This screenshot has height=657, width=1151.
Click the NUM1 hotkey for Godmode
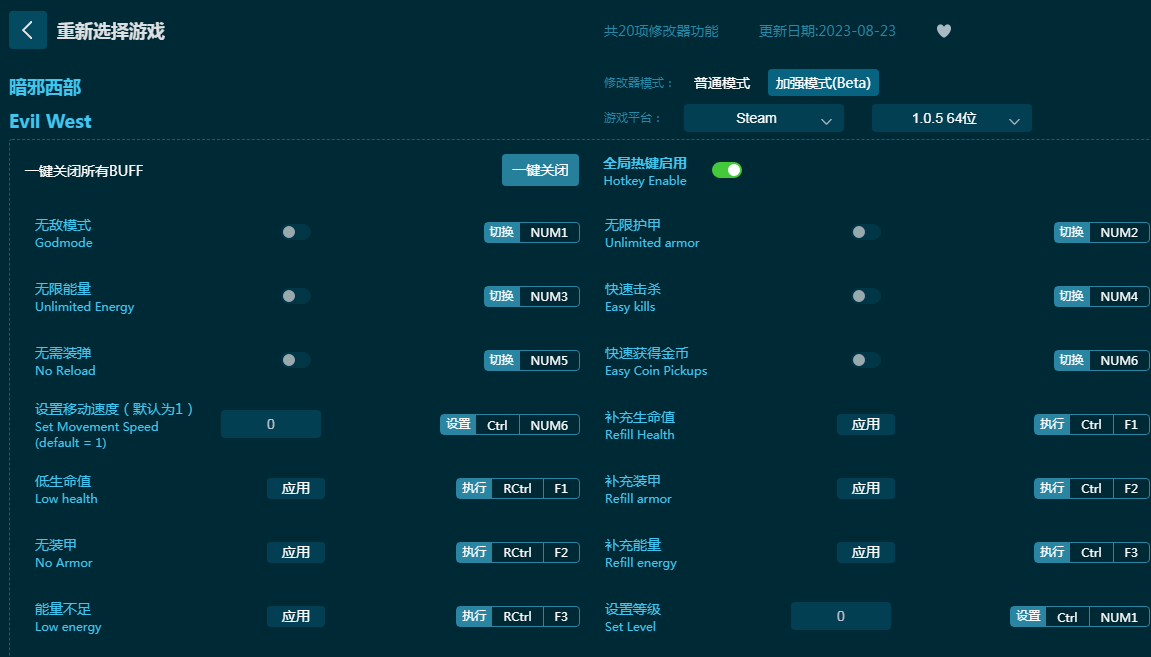[549, 233]
